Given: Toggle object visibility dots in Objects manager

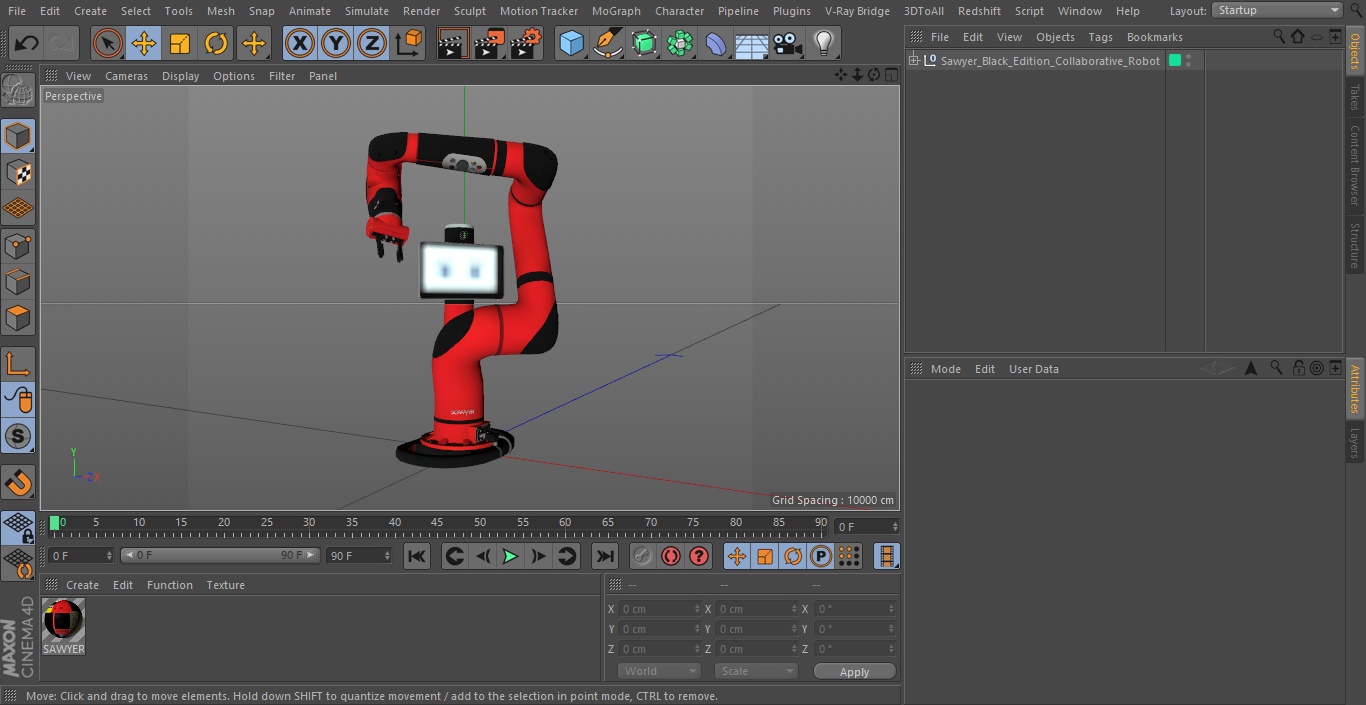Looking at the screenshot, I should coord(1188,61).
